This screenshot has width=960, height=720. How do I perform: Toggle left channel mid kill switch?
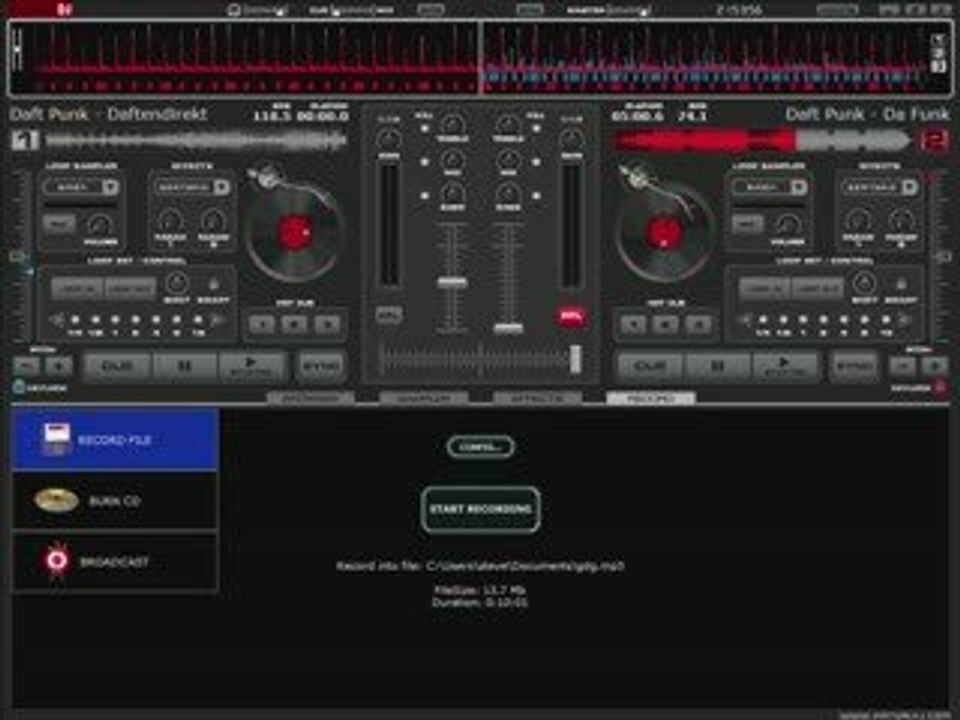click(424, 162)
